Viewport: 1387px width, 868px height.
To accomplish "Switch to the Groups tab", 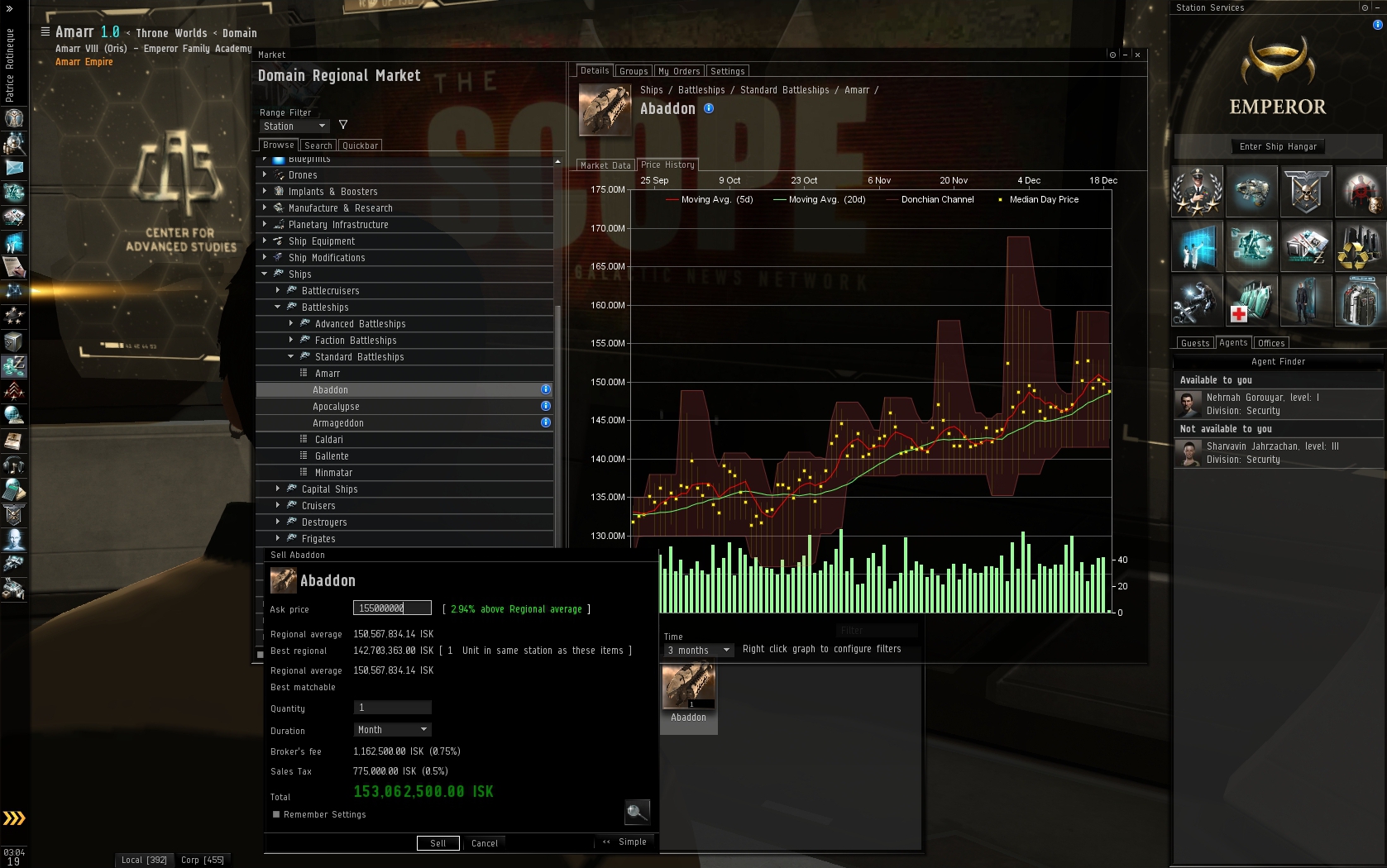I will (x=634, y=71).
